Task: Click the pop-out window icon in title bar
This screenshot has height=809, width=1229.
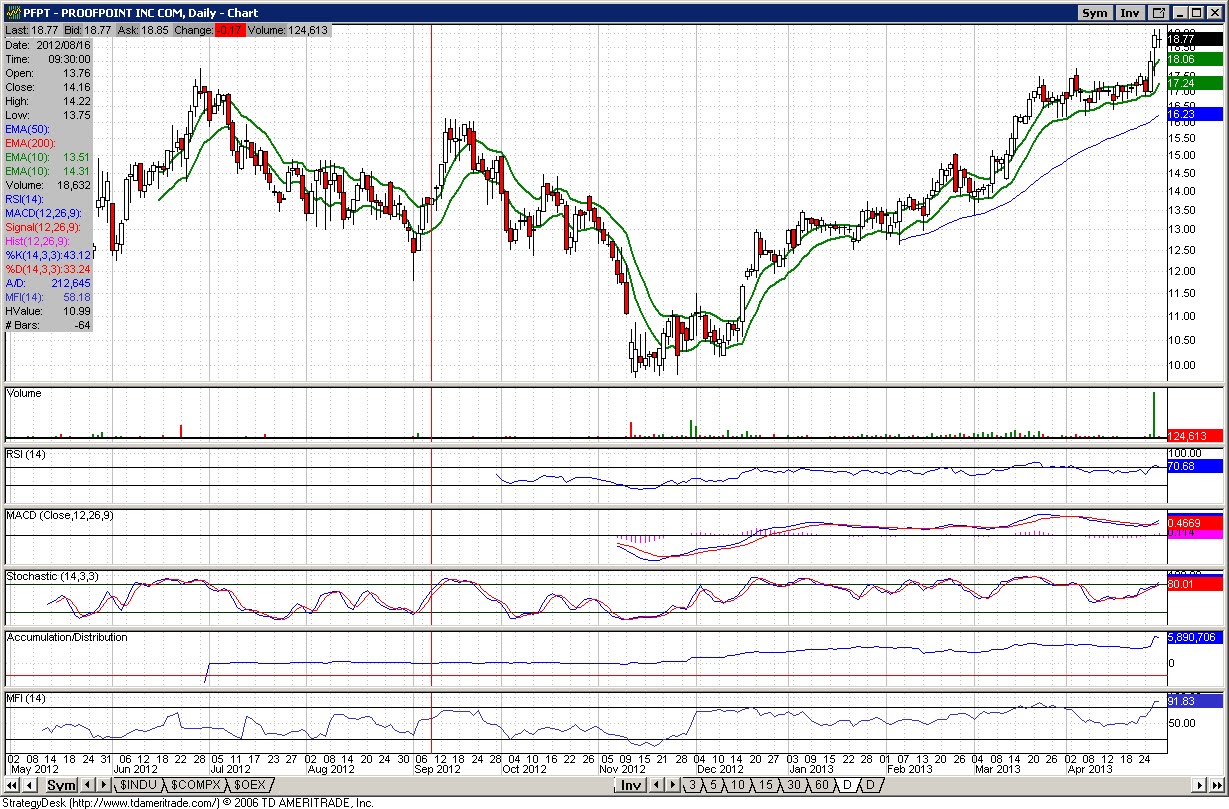Action: pyautogui.click(x=1159, y=13)
